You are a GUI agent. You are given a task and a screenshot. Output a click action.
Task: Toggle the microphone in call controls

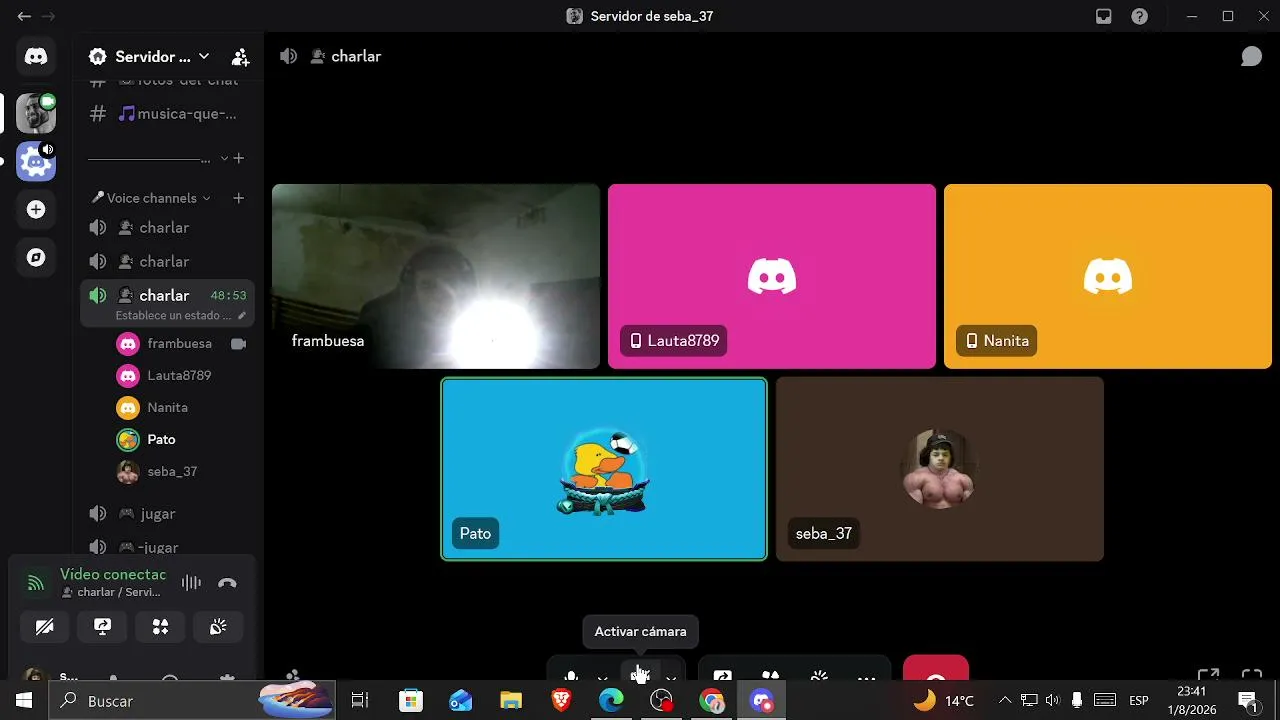[571, 676]
